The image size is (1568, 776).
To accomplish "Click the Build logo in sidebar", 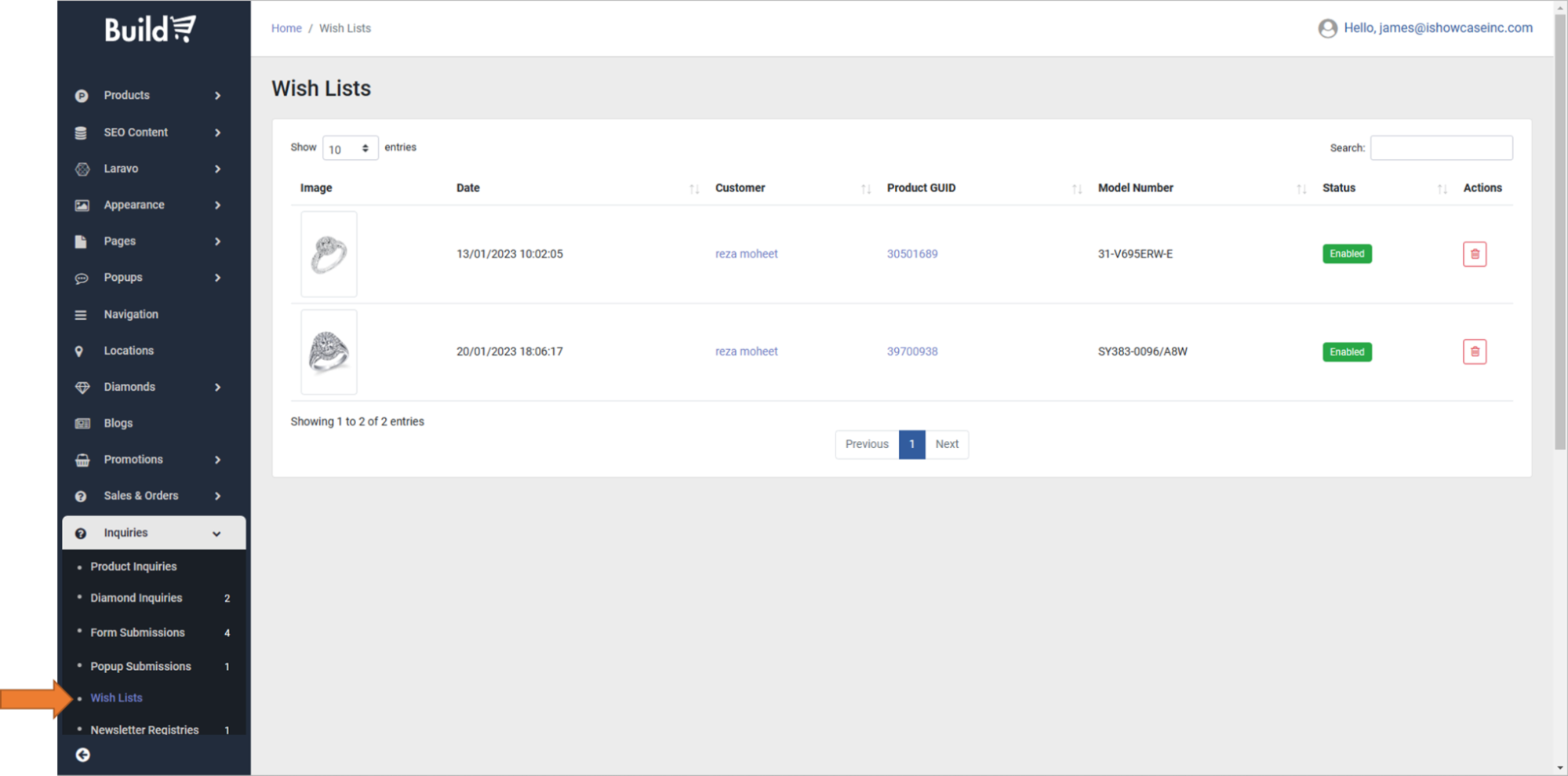I will click(x=150, y=30).
